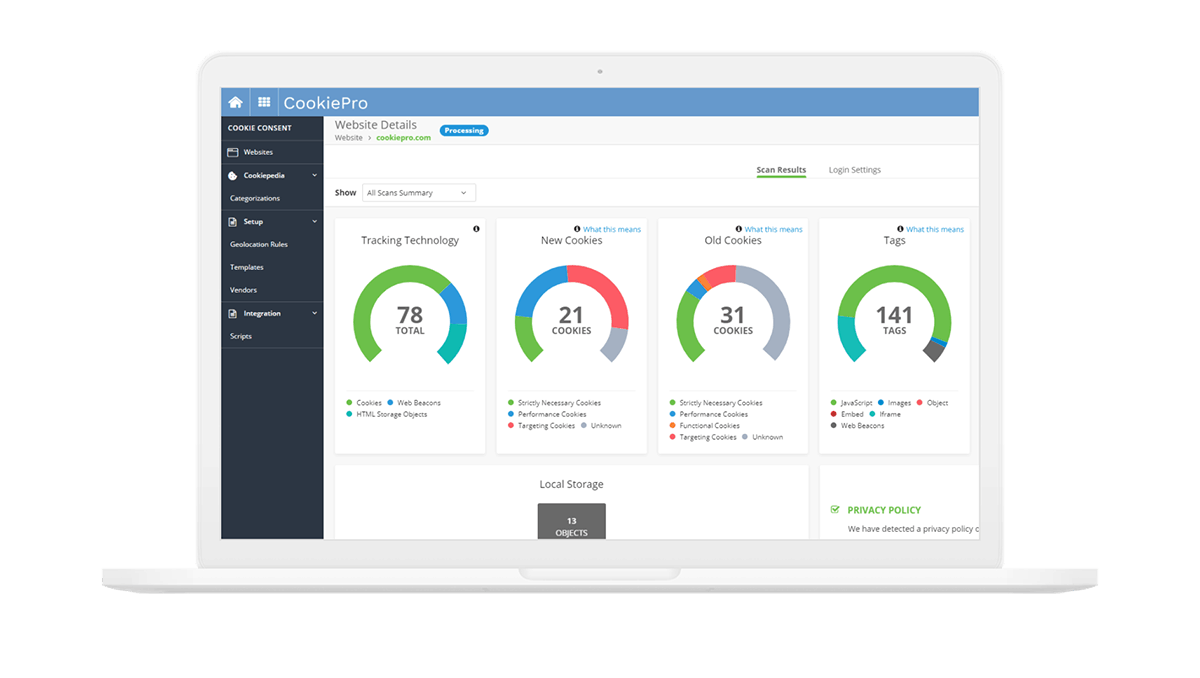Open the apps grid icon
The width and height of the screenshot is (1200, 678).
click(264, 102)
